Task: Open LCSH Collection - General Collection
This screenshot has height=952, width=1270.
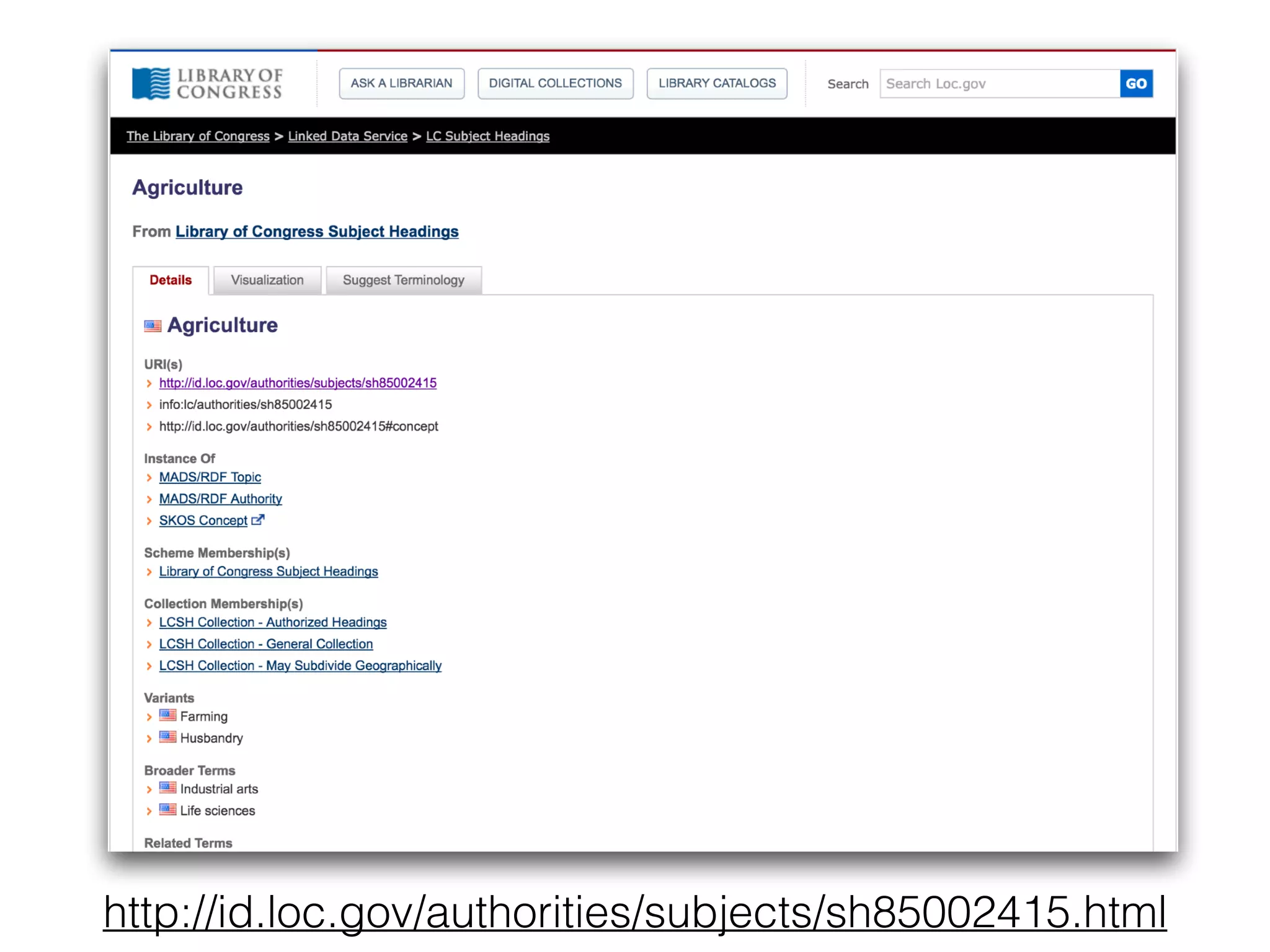Action: click(266, 645)
